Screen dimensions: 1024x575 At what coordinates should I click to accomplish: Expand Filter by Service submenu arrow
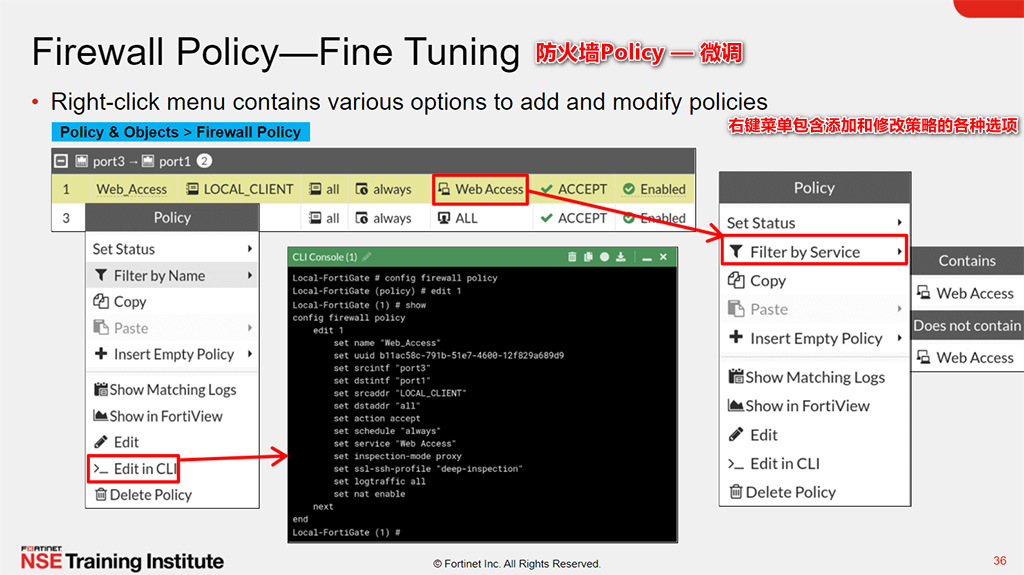[899, 252]
